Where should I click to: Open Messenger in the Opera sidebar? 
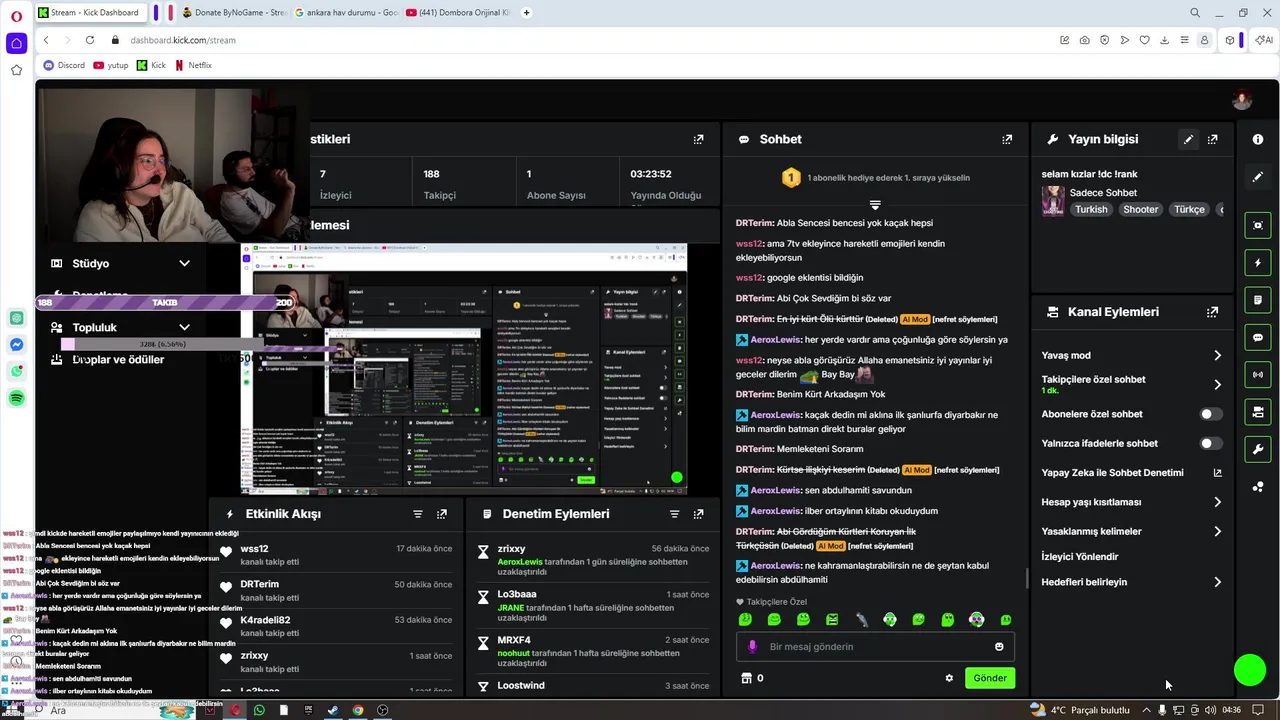pos(17,345)
